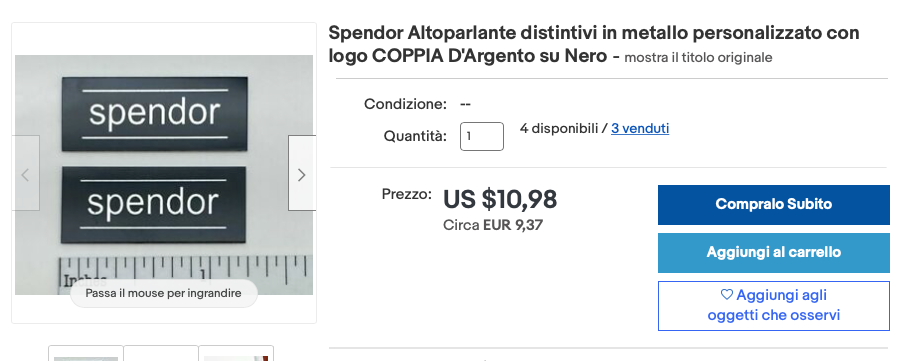Select the second image thumbnail below the gallery

(161, 354)
